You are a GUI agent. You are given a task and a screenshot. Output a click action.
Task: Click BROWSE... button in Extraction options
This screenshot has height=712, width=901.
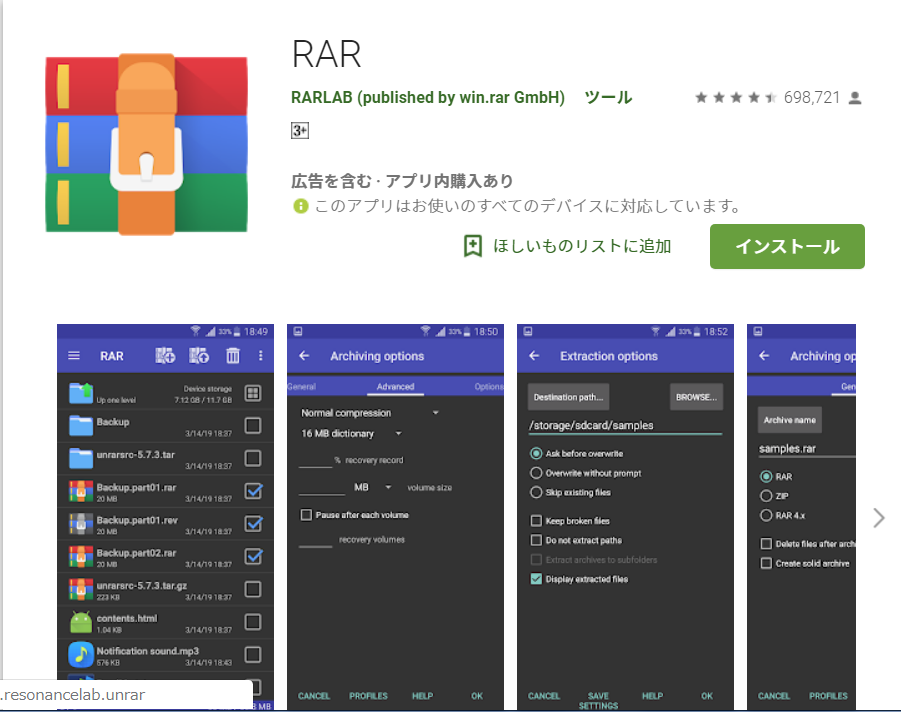point(696,397)
